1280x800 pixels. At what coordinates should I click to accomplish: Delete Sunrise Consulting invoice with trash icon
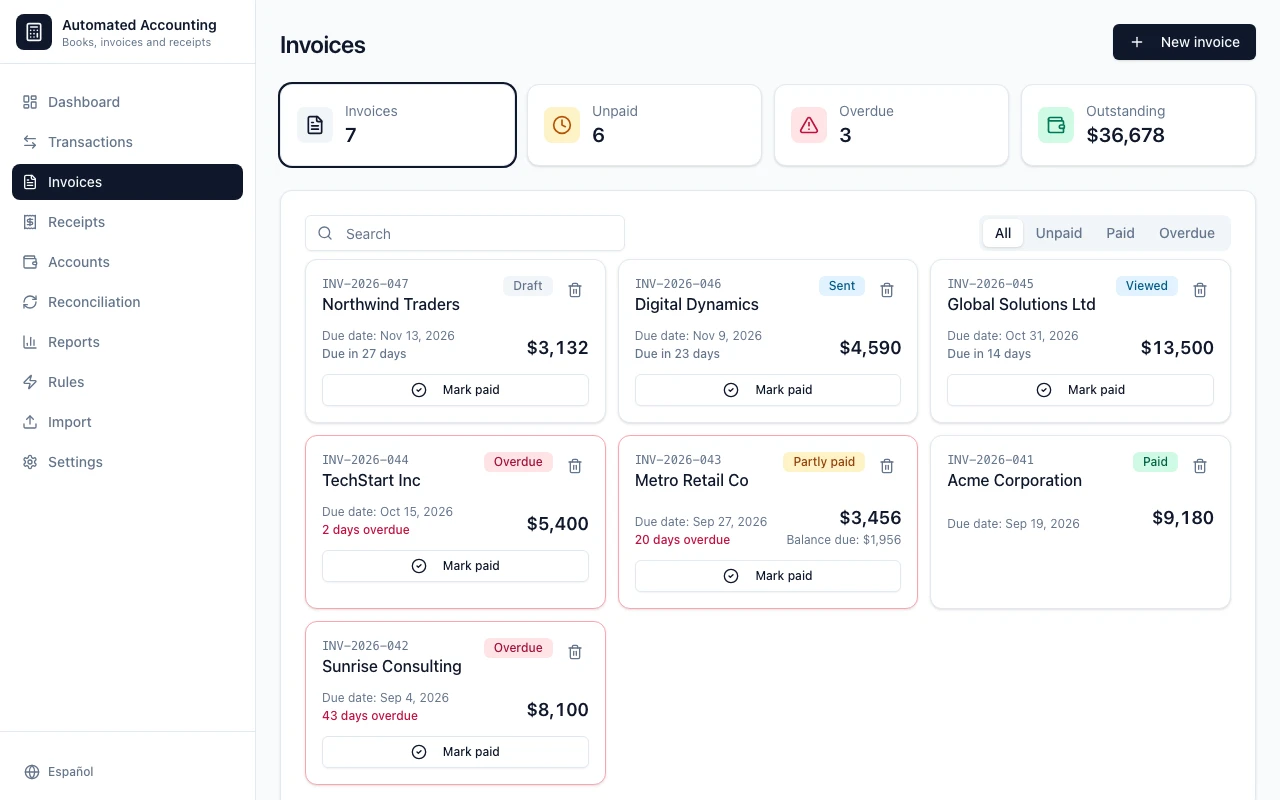(x=575, y=652)
